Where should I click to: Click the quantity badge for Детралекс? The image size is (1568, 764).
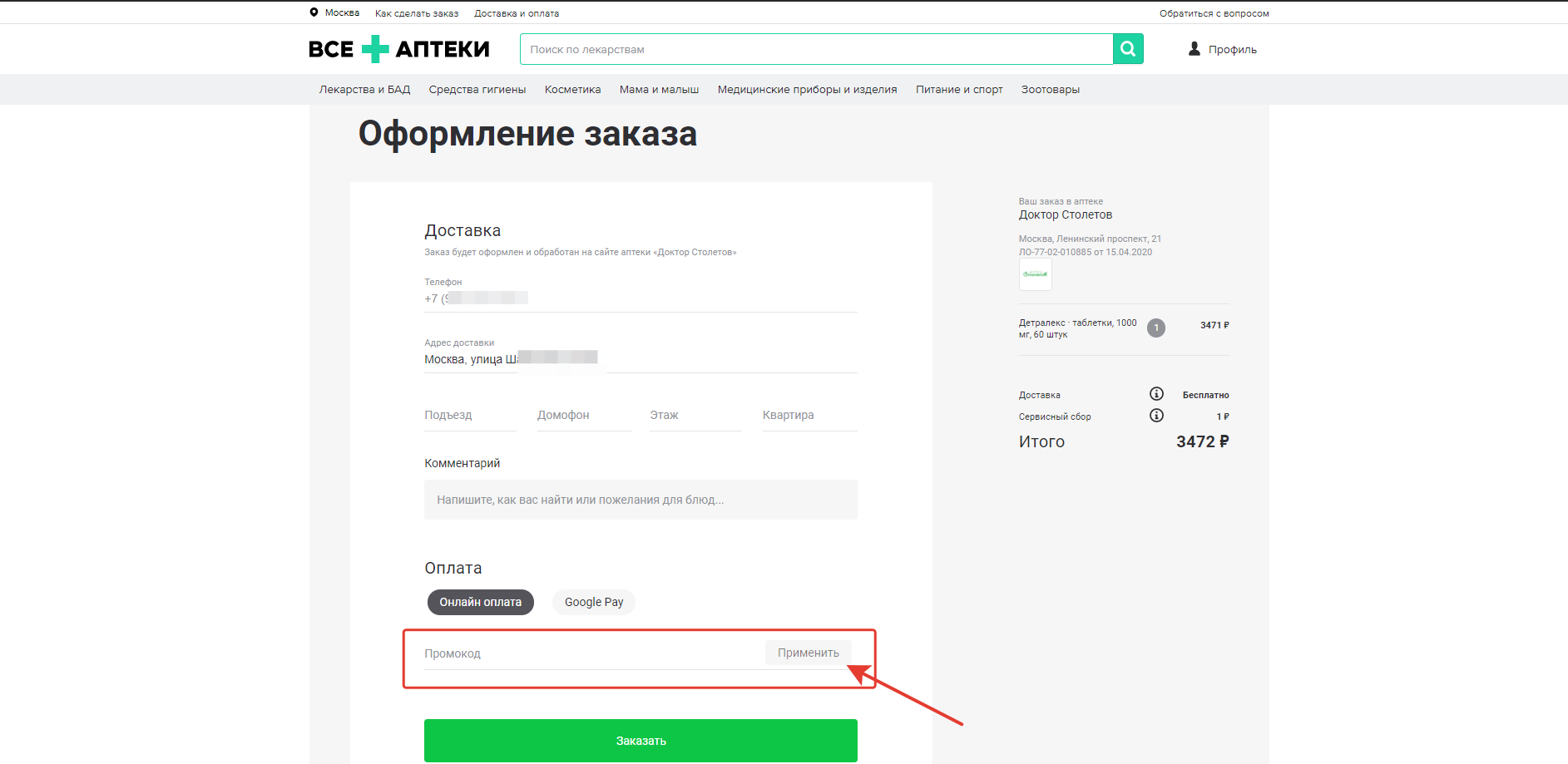click(x=1156, y=328)
